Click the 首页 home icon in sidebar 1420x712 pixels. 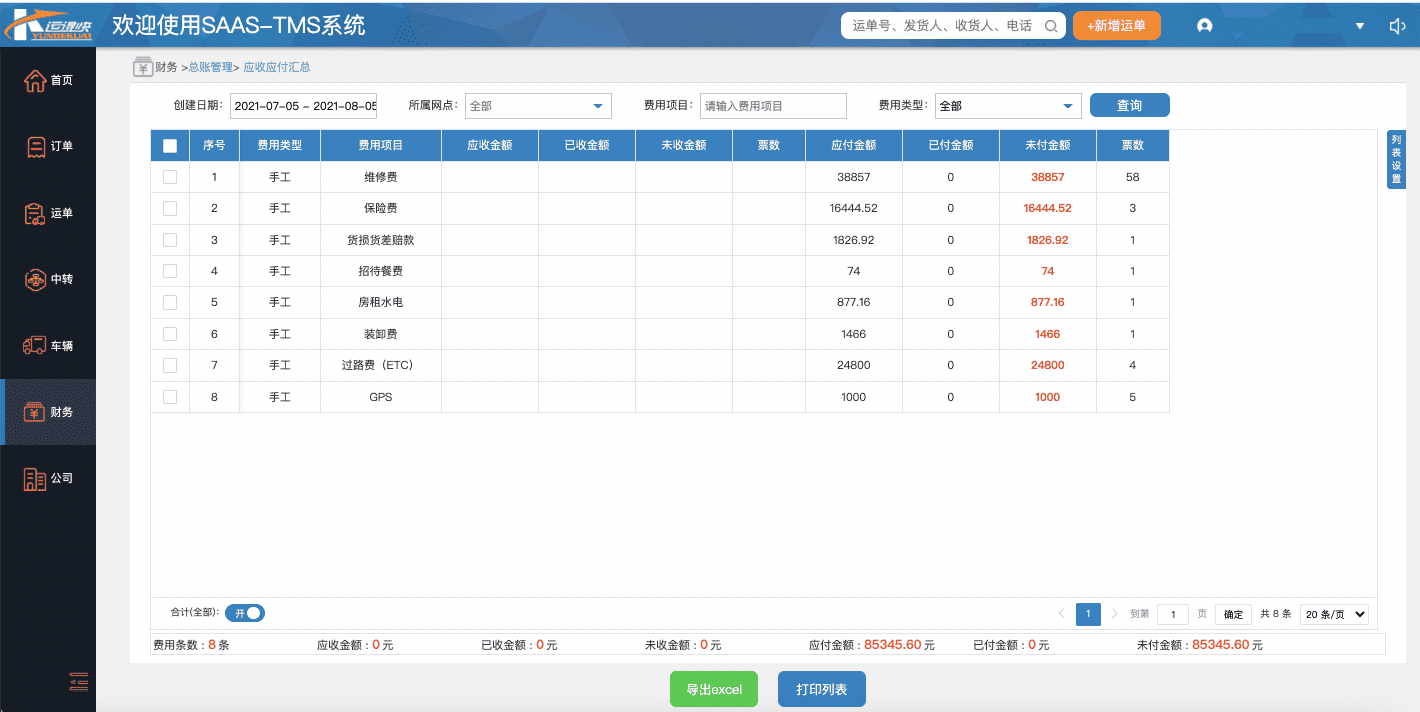click(x=35, y=80)
